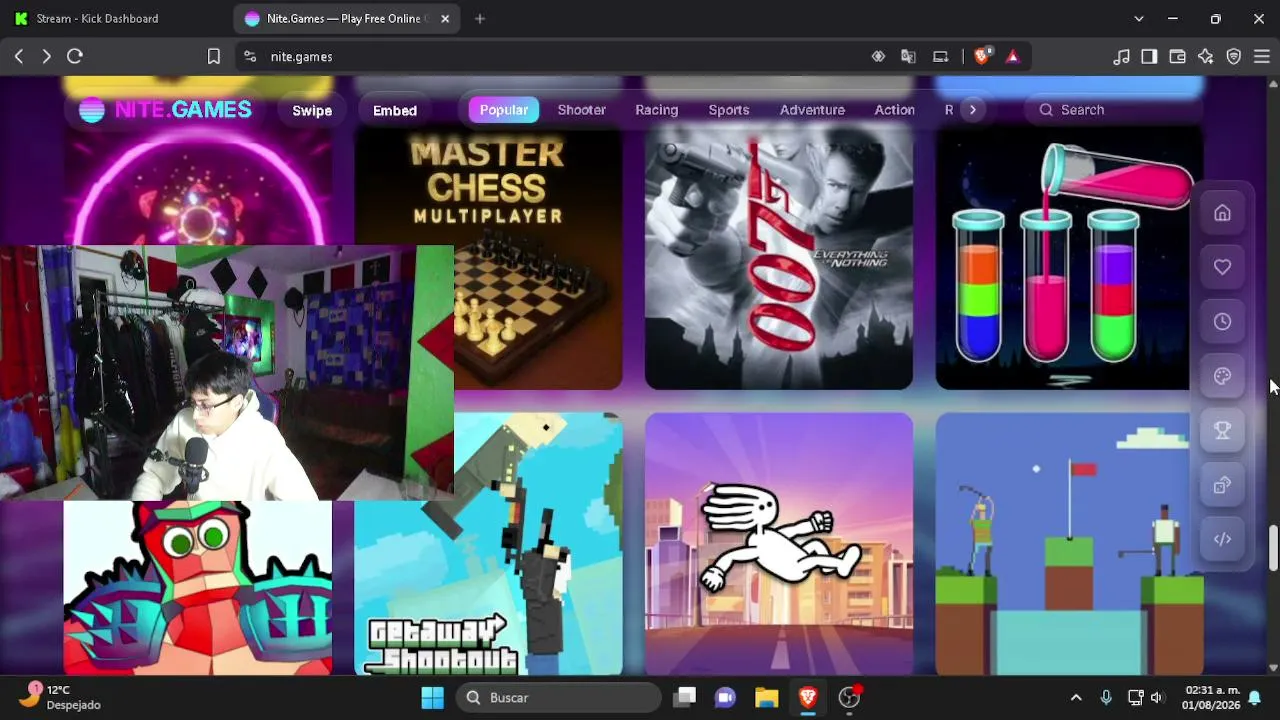Open the neon pink orb game
This screenshot has height=720, width=1280.
click(x=198, y=186)
